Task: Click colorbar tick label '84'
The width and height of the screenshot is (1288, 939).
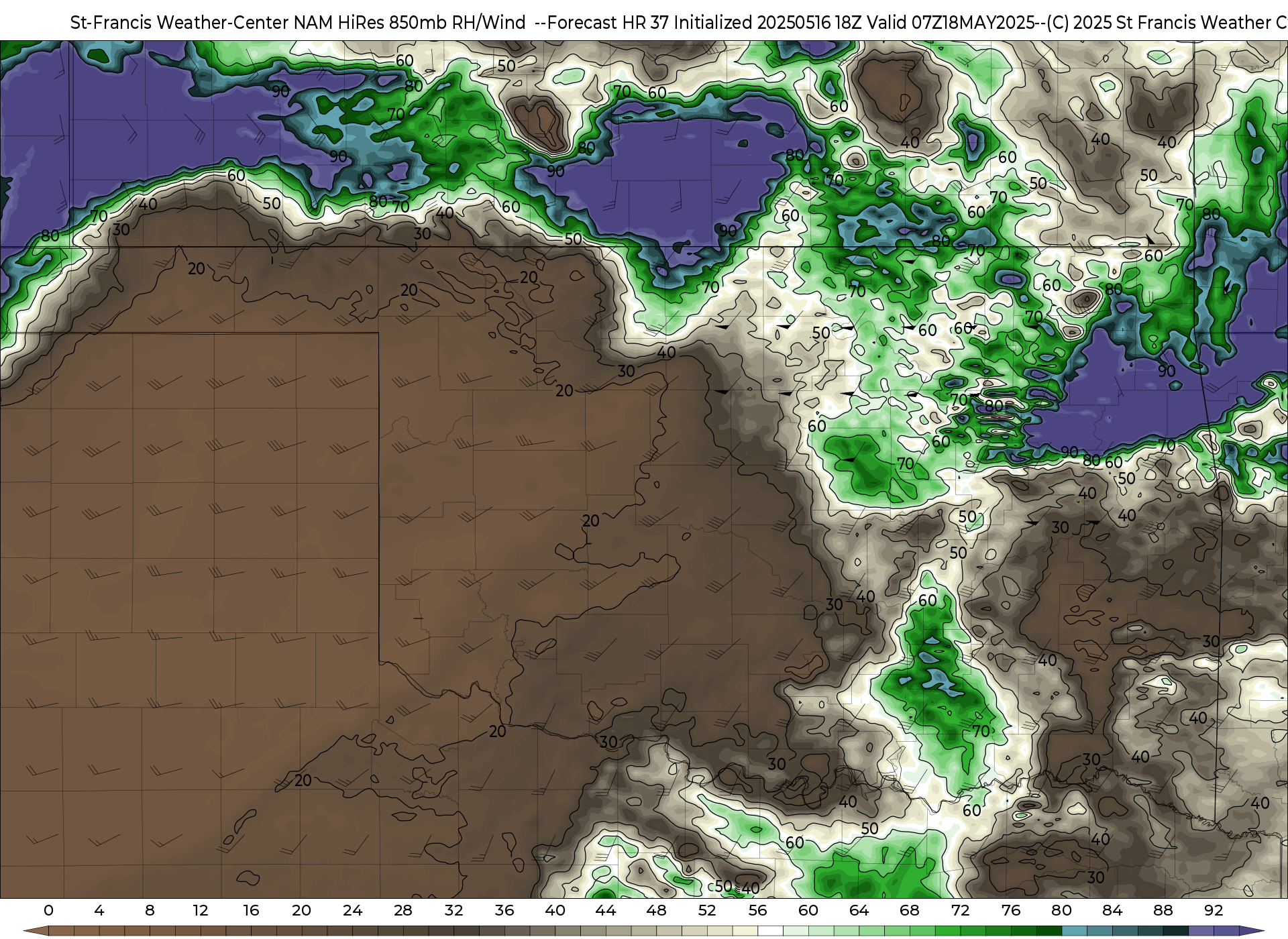Action: (x=1112, y=910)
